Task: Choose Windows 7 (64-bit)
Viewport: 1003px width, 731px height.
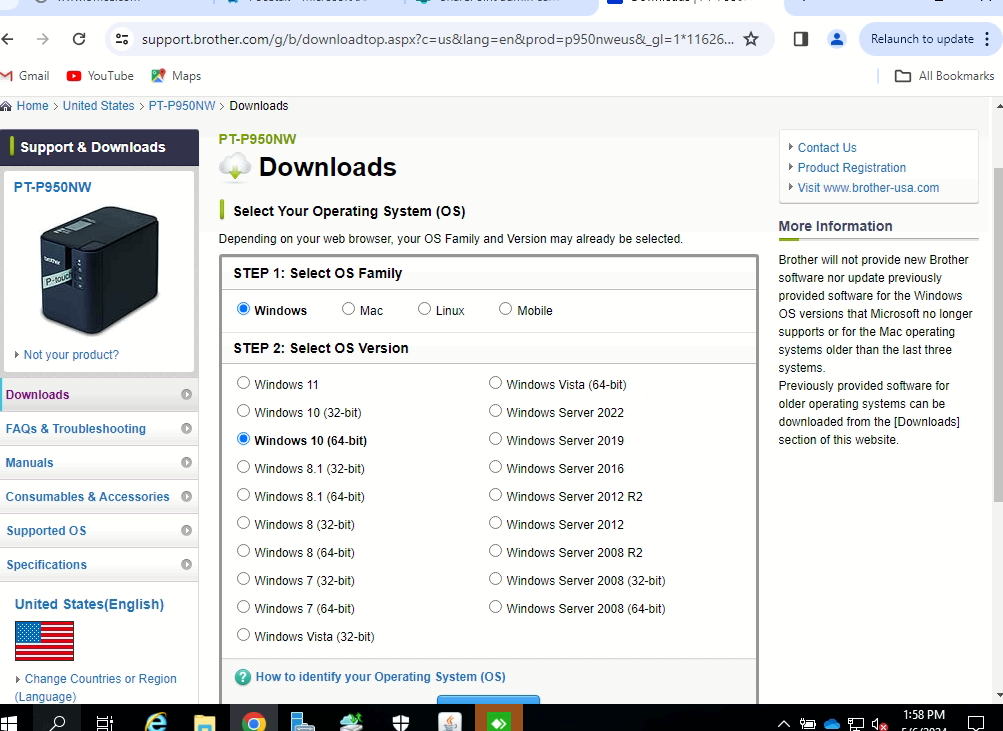Action: tap(243, 607)
